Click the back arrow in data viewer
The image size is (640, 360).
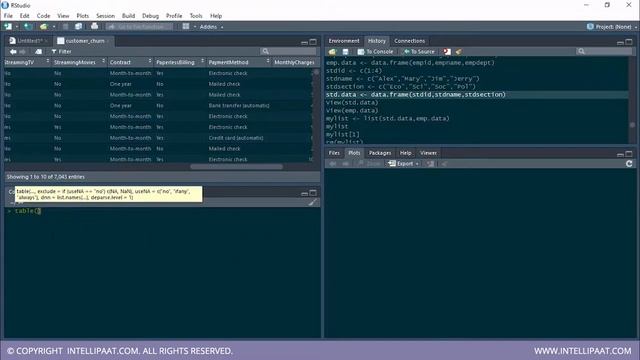coord(13,51)
